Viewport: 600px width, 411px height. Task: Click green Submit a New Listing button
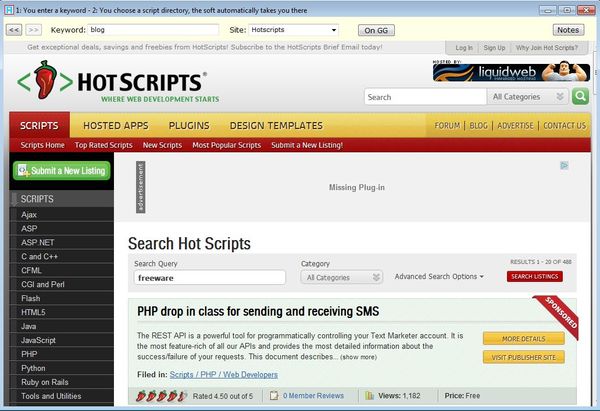click(x=62, y=171)
